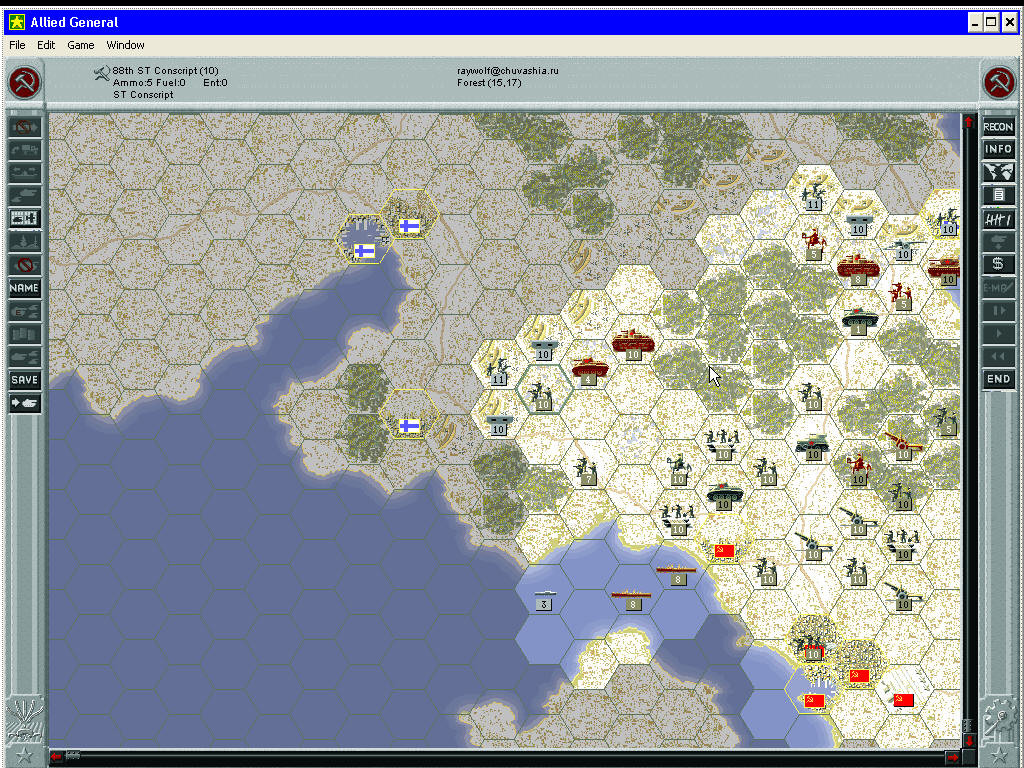Image resolution: width=1024 pixels, height=768 pixels.
Task: Open the Edit menu
Action: (x=46, y=45)
